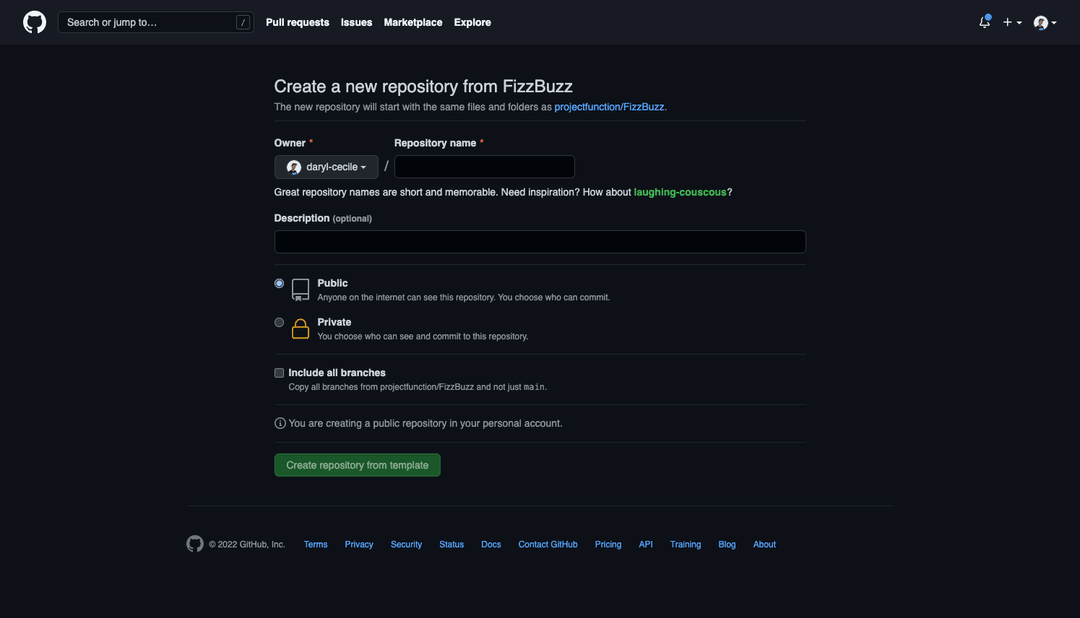Viewport: 1080px width, 618px height.
Task: Go to Pull requests in top nav
Action: coord(298,22)
